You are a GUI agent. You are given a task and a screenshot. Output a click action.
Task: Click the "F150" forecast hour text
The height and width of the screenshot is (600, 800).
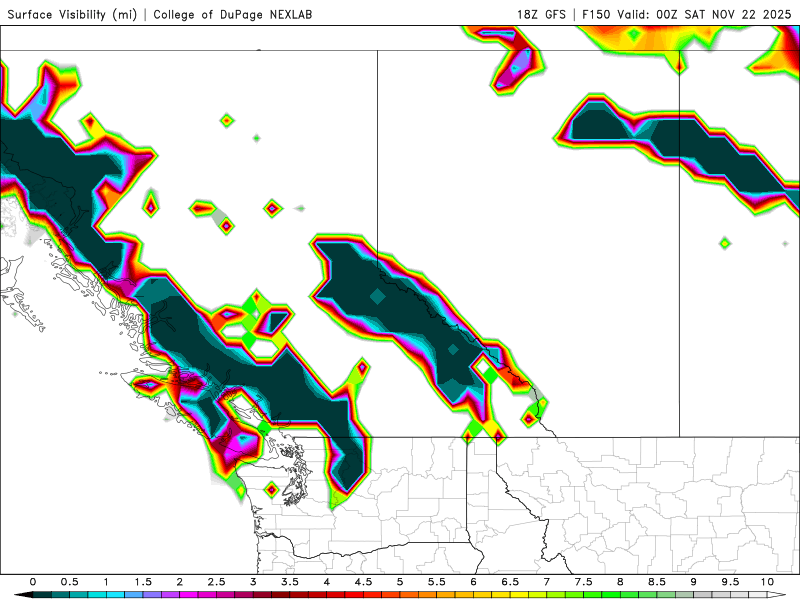(x=596, y=14)
